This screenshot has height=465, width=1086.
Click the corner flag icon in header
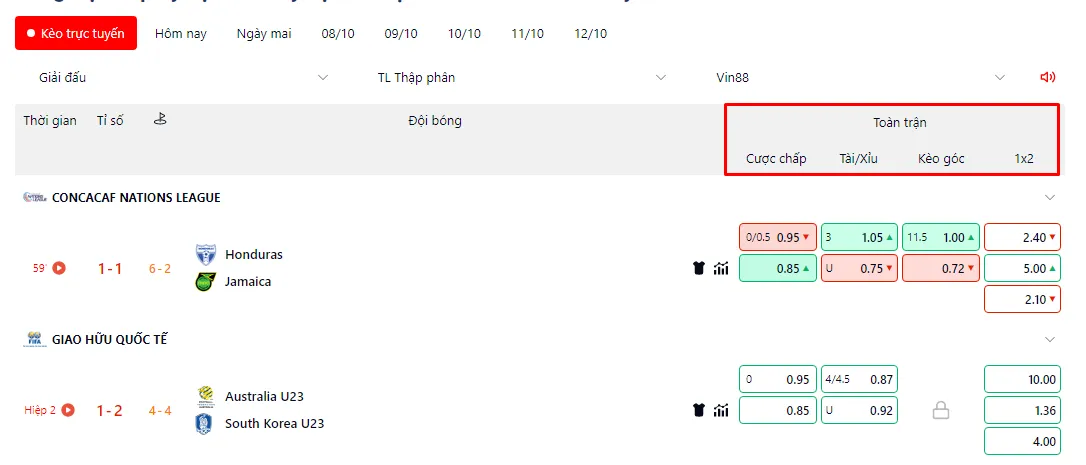click(x=161, y=119)
